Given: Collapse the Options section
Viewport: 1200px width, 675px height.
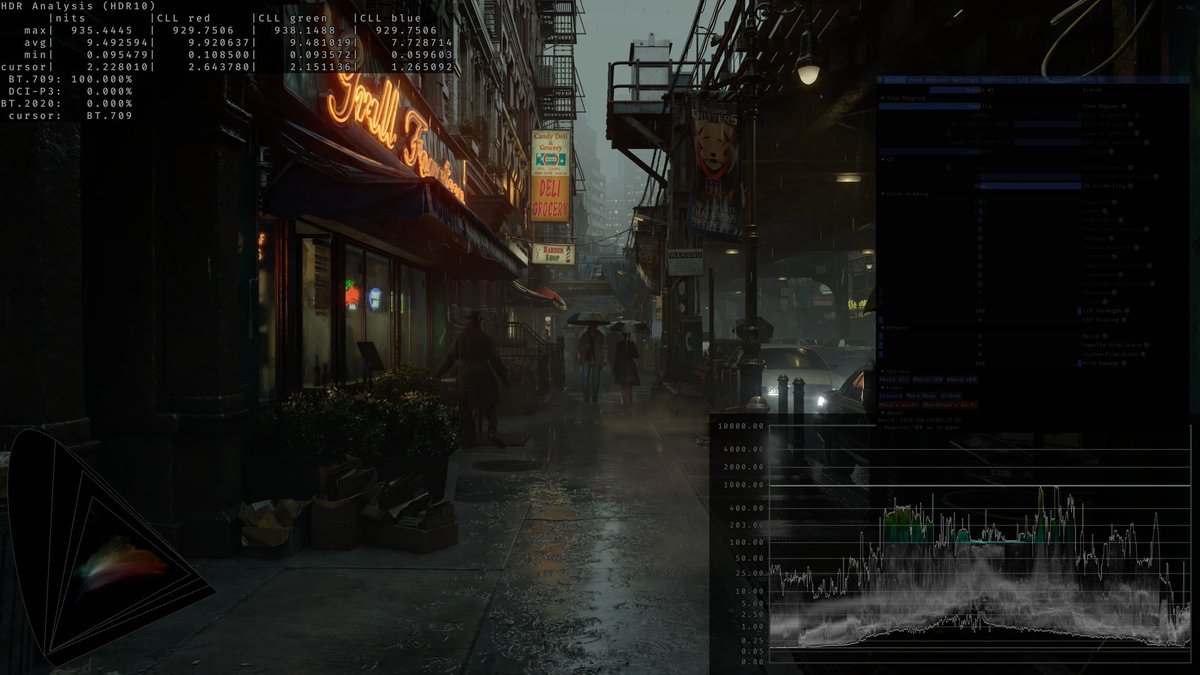Looking at the screenshot, I should 883,371.
